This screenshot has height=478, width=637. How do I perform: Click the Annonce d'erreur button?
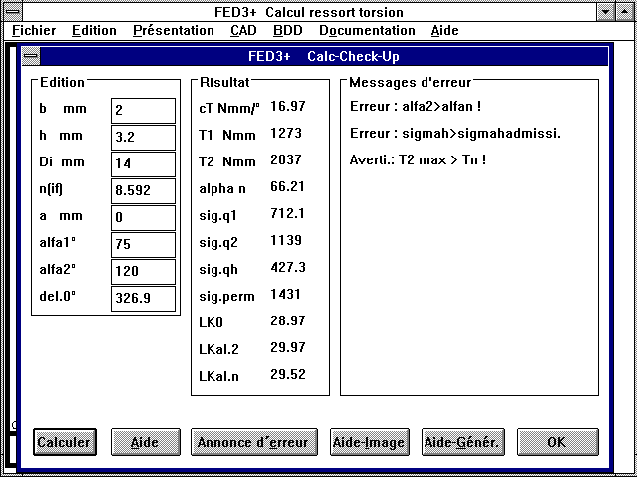[x=254, y=442]
